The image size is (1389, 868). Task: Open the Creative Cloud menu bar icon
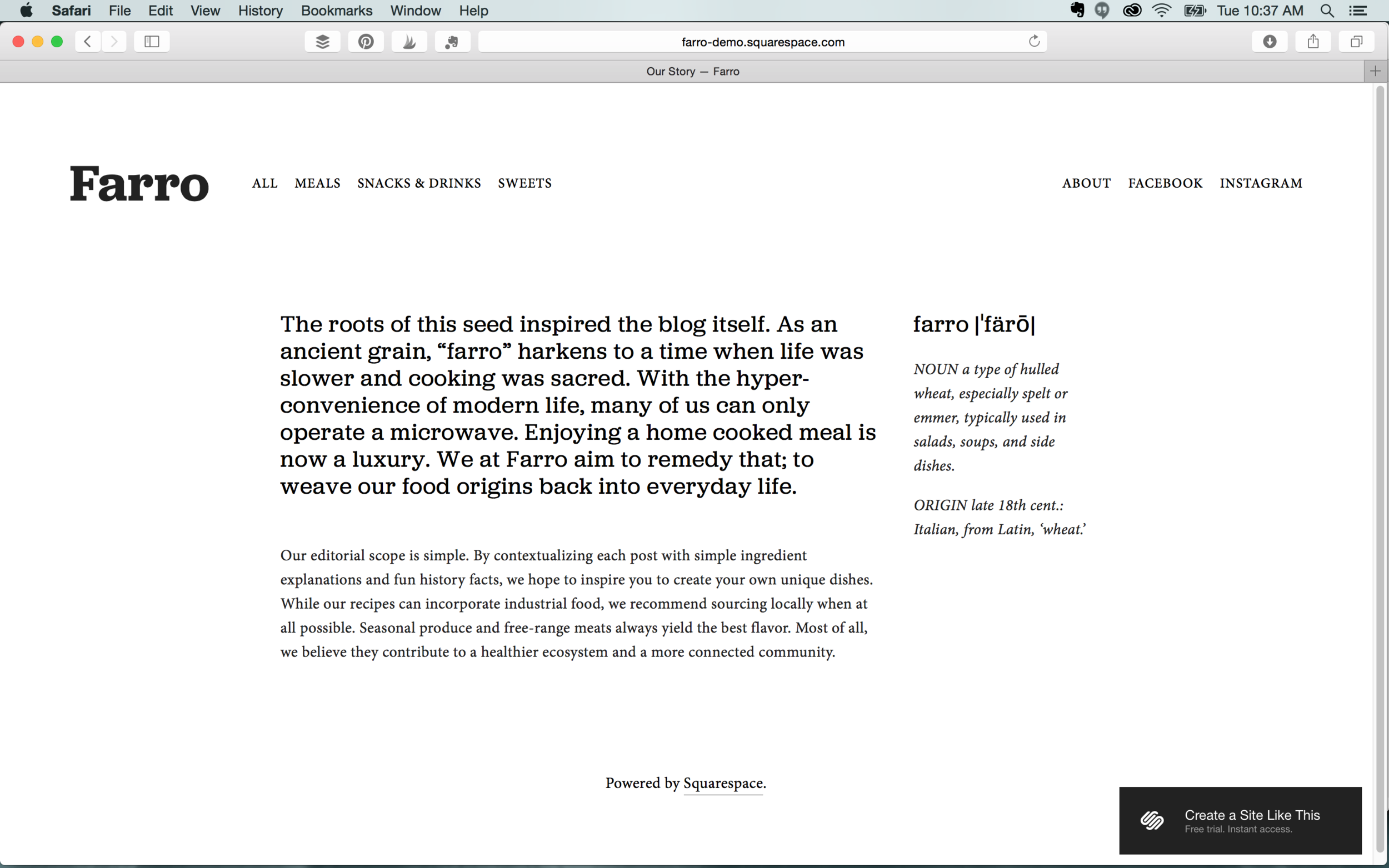(1132, 11)
